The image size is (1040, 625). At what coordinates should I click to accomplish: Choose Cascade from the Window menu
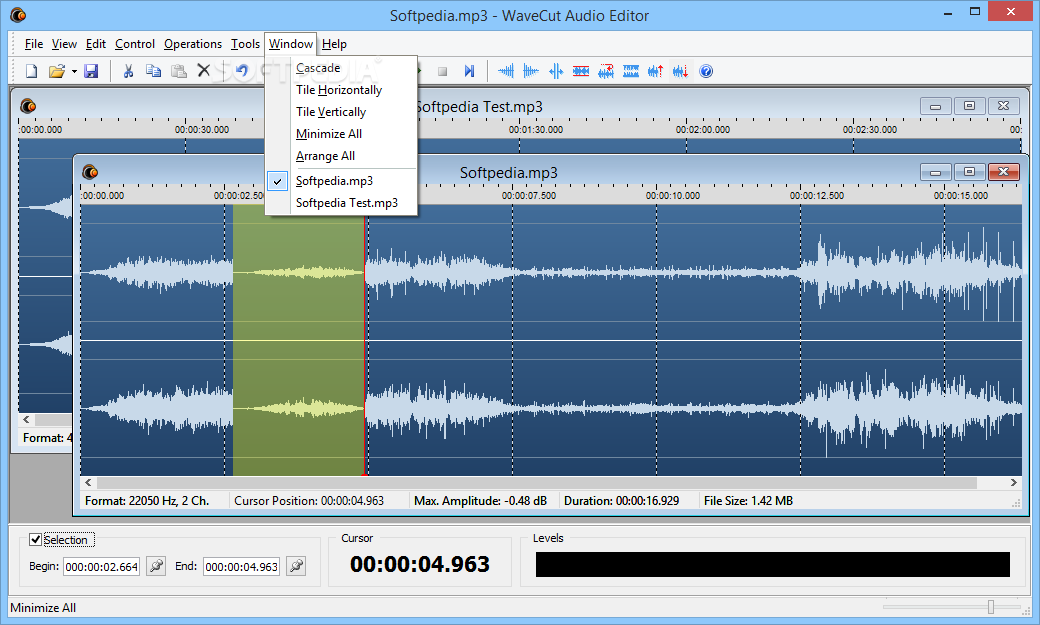click(x=341, y=68)
